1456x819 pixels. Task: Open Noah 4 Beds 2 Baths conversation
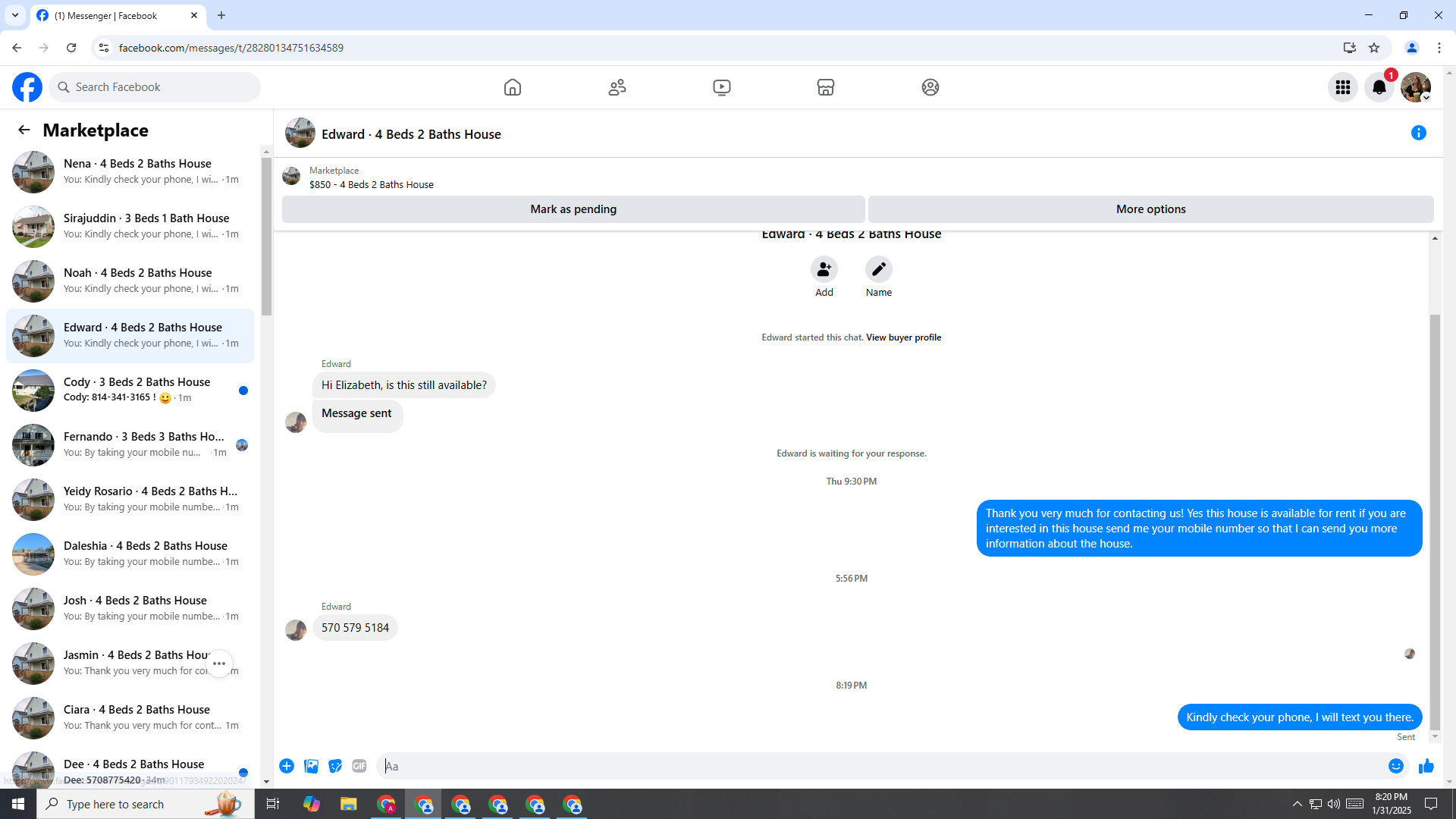point(130,281)
